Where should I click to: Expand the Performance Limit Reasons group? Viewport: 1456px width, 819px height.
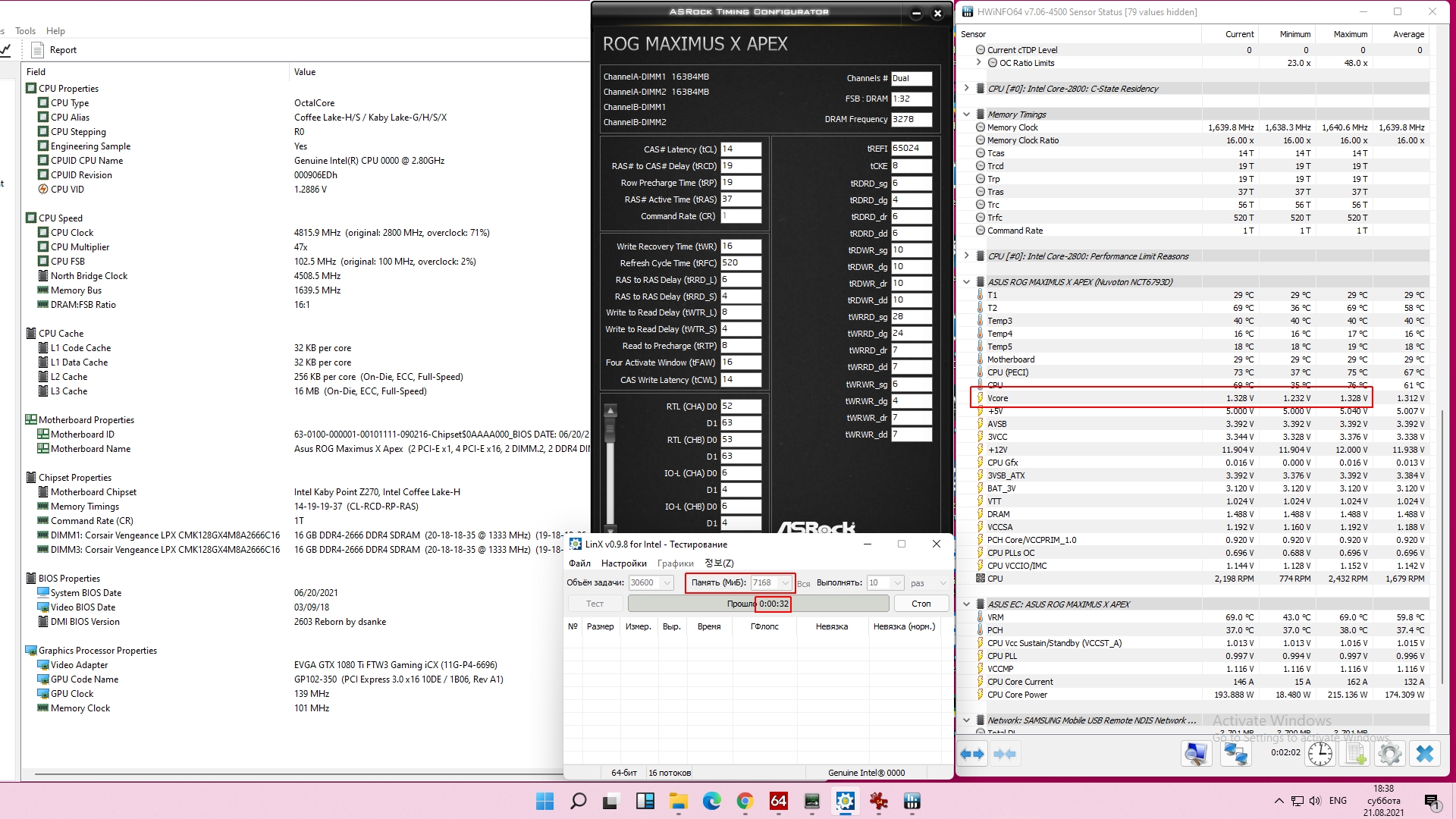click(x=966, y=256)
